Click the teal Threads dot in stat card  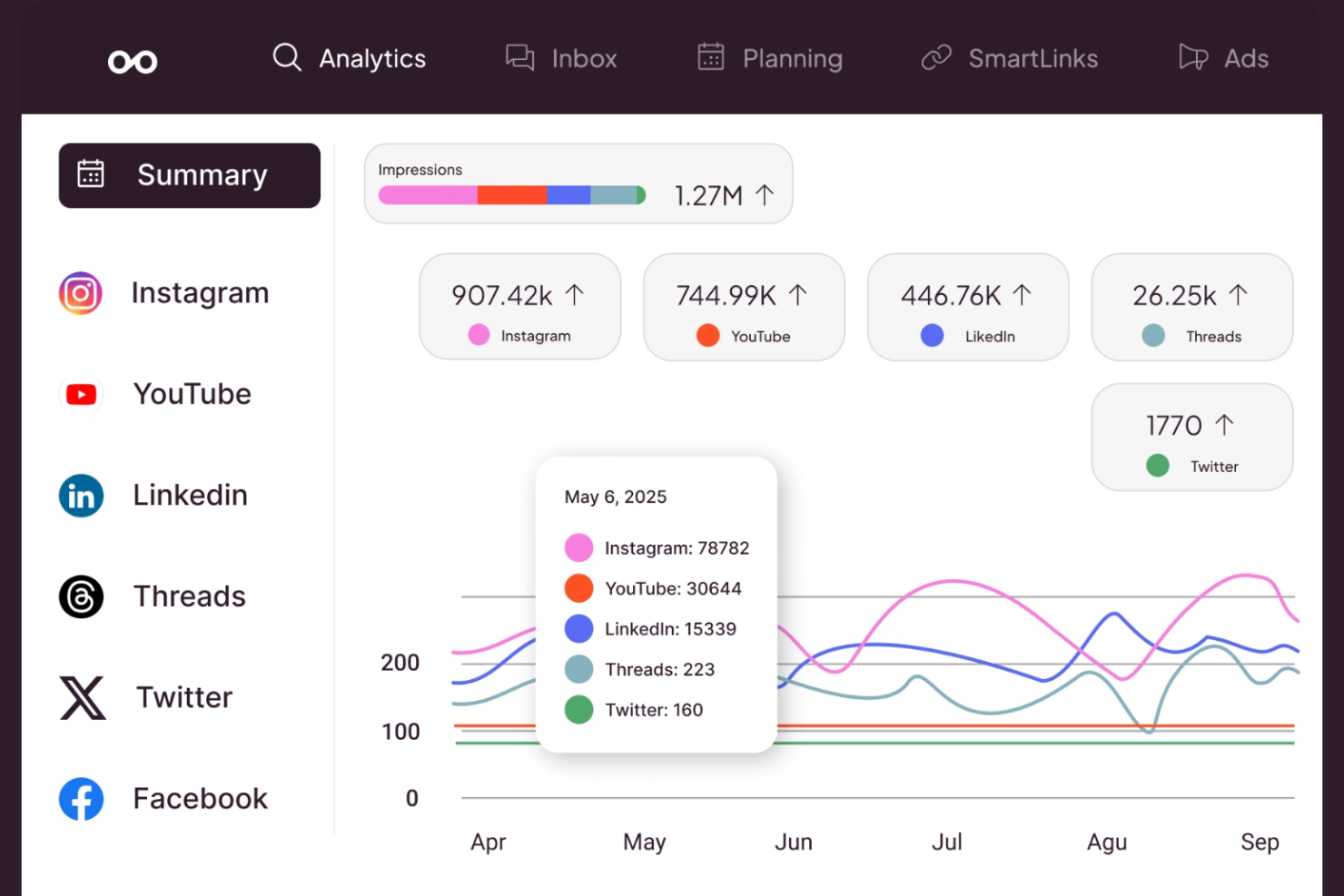click(1153, 335)
